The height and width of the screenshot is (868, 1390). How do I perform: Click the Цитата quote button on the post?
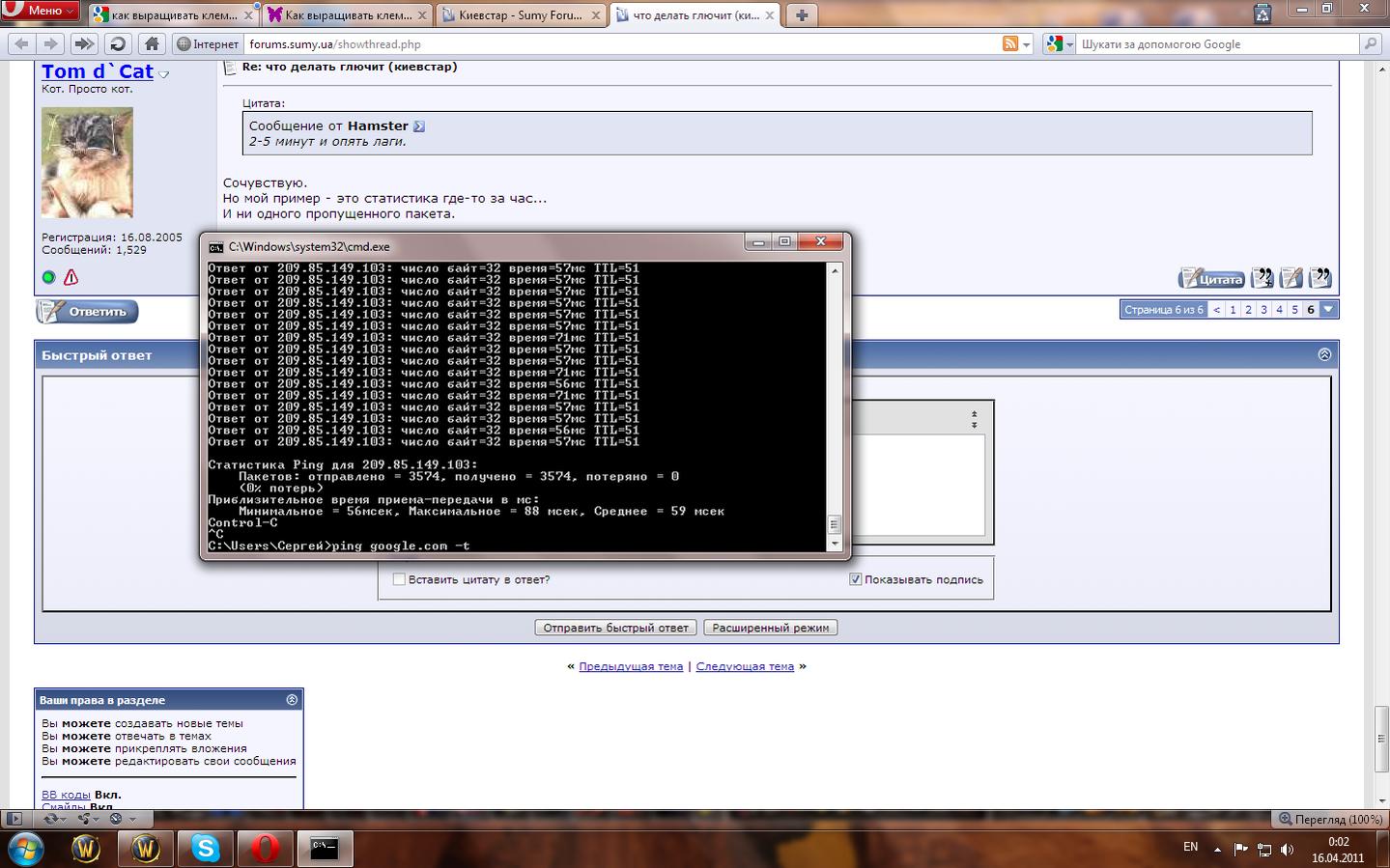click(1211, 279)
